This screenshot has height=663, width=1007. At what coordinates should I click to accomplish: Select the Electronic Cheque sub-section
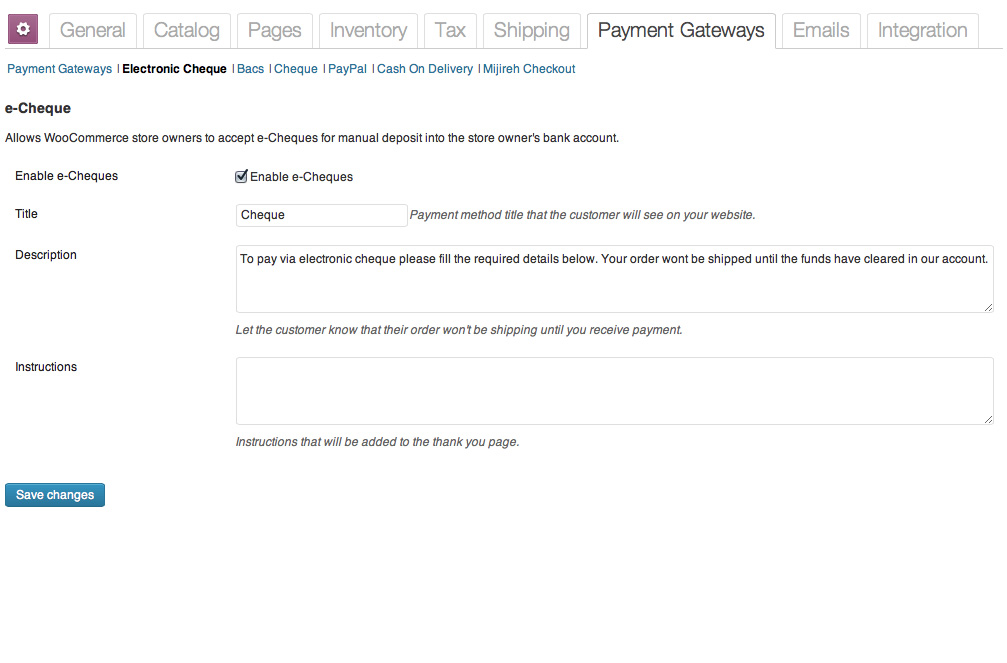175,69
